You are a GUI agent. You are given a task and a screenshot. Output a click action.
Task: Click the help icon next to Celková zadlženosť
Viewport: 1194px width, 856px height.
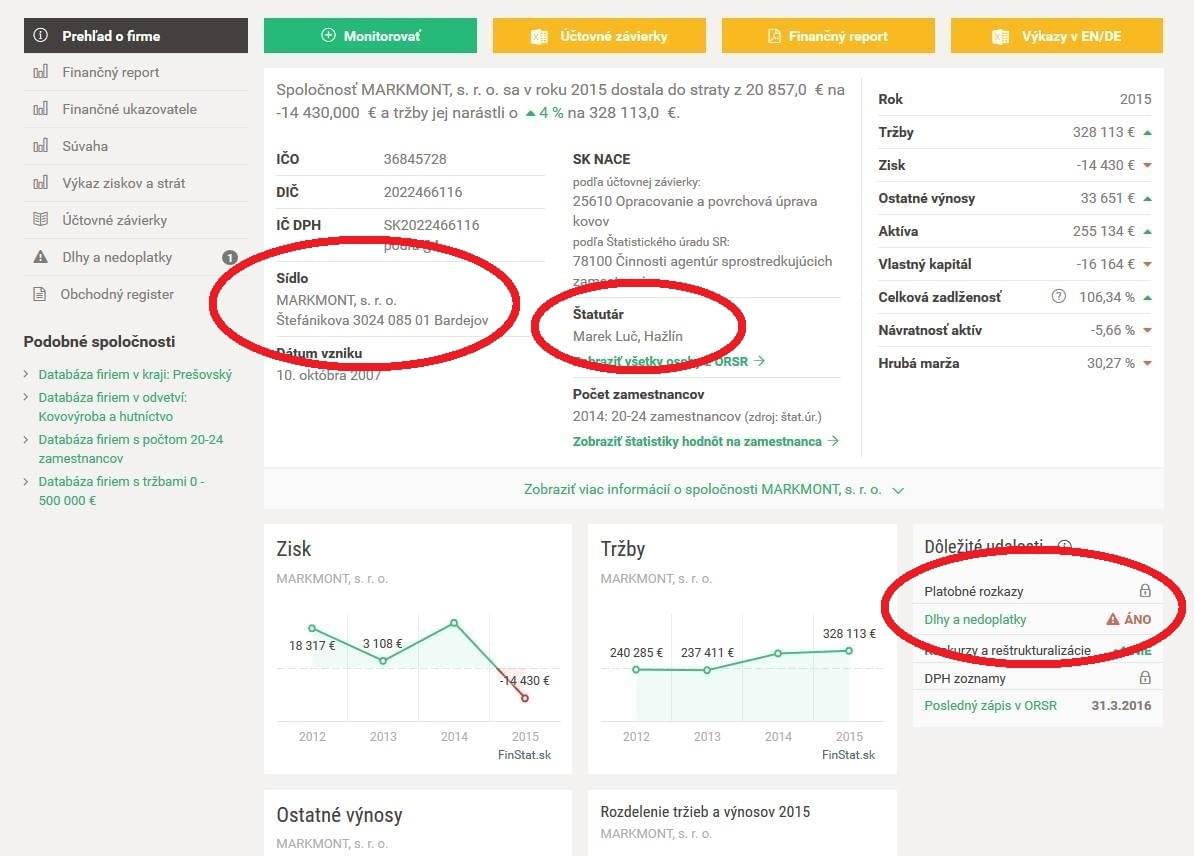tap(1058, 296)
